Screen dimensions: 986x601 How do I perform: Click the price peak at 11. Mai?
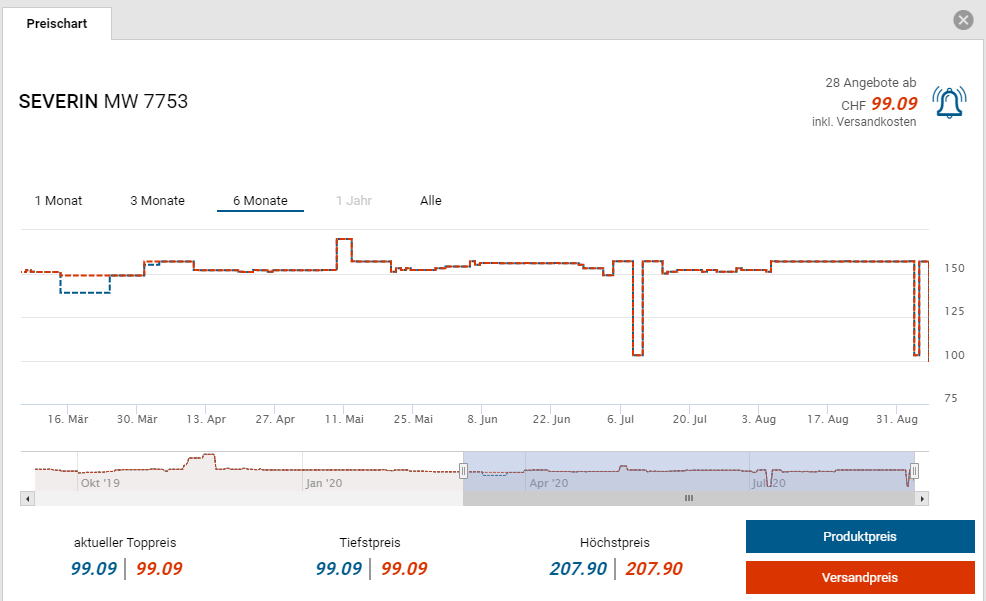pyautogui.click(x=343, y=239)
